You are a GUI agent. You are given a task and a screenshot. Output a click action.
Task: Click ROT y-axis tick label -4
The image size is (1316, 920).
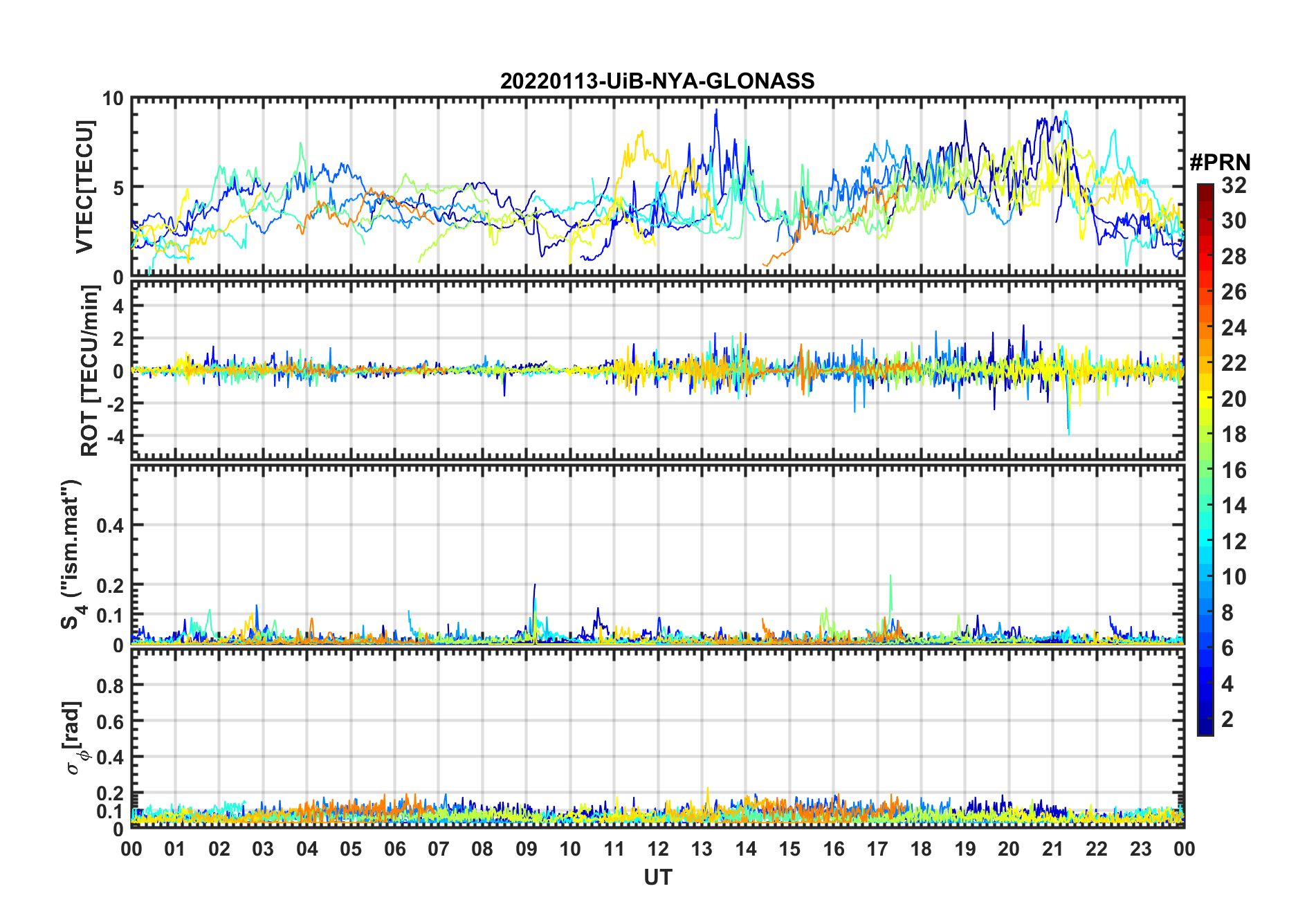(114, 436)
